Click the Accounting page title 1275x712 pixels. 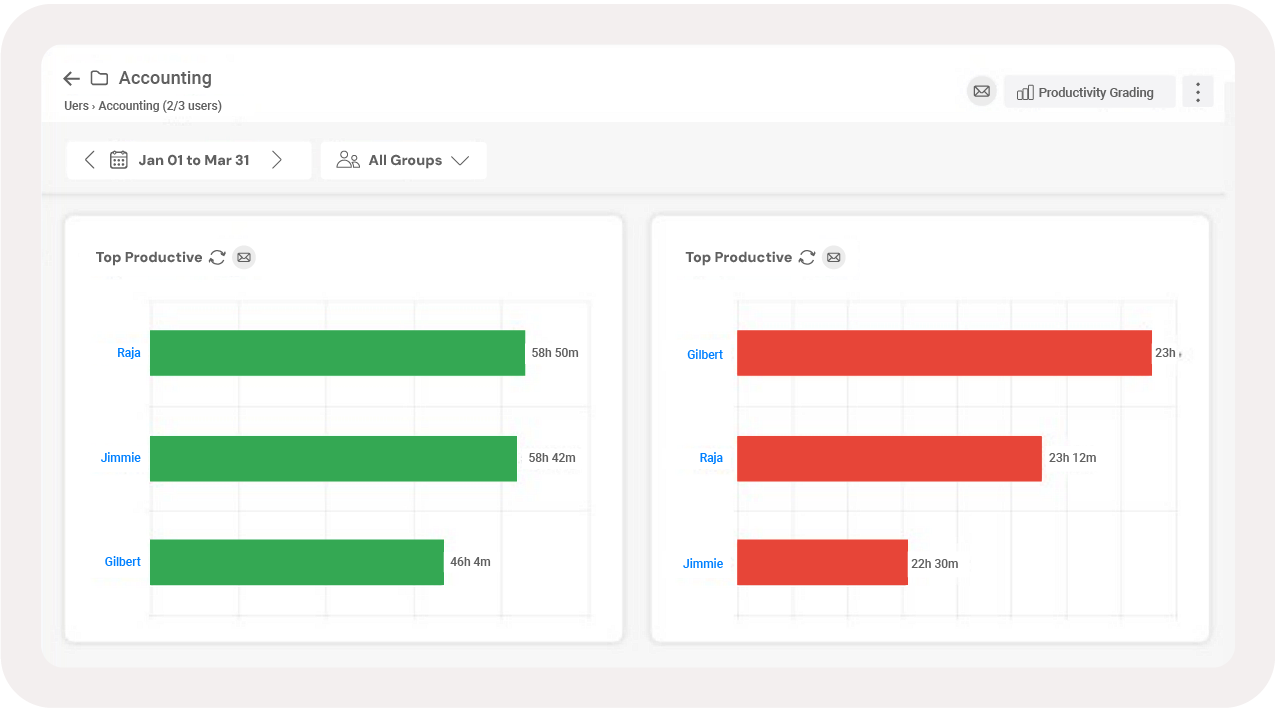pos(165,78)
